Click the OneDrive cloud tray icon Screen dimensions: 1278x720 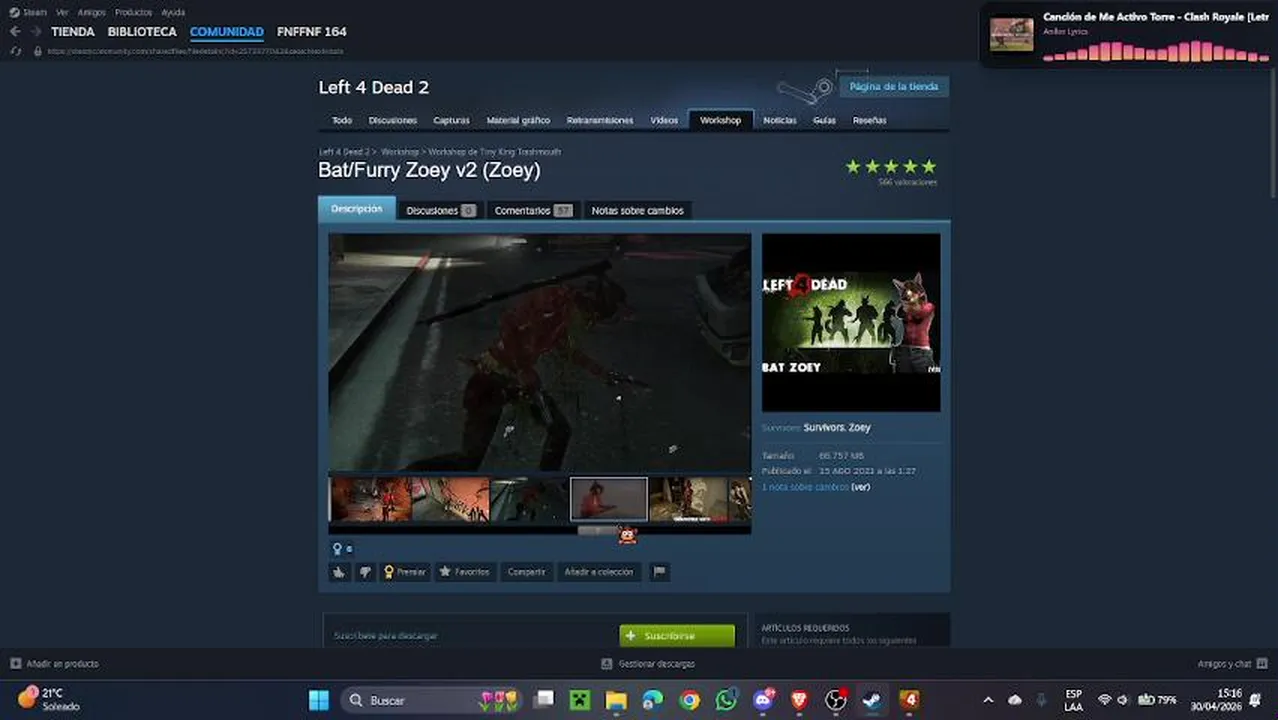click(x=1015, y=700)
